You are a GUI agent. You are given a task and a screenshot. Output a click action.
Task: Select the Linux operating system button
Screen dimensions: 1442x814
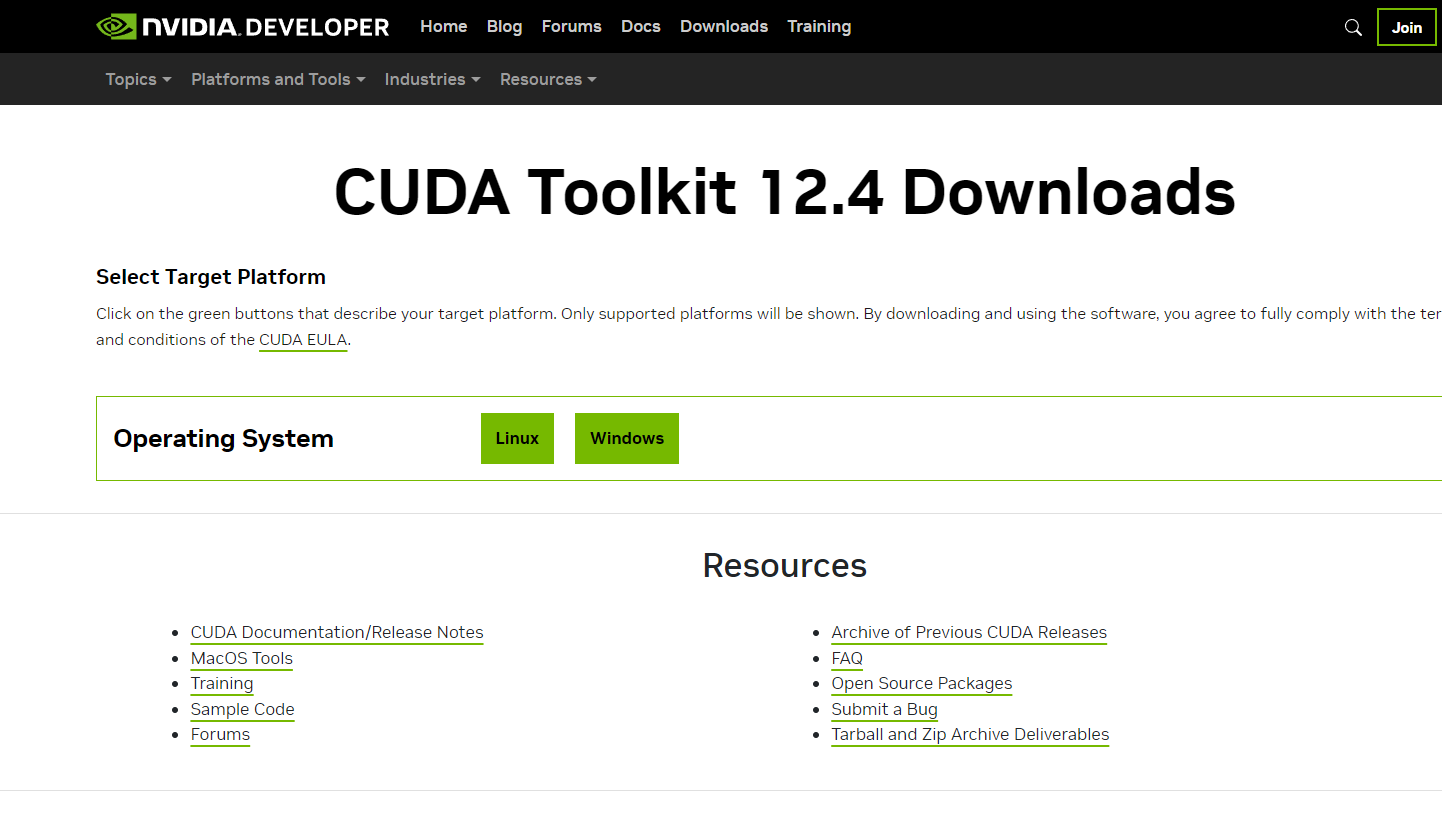tap(517, 438)
